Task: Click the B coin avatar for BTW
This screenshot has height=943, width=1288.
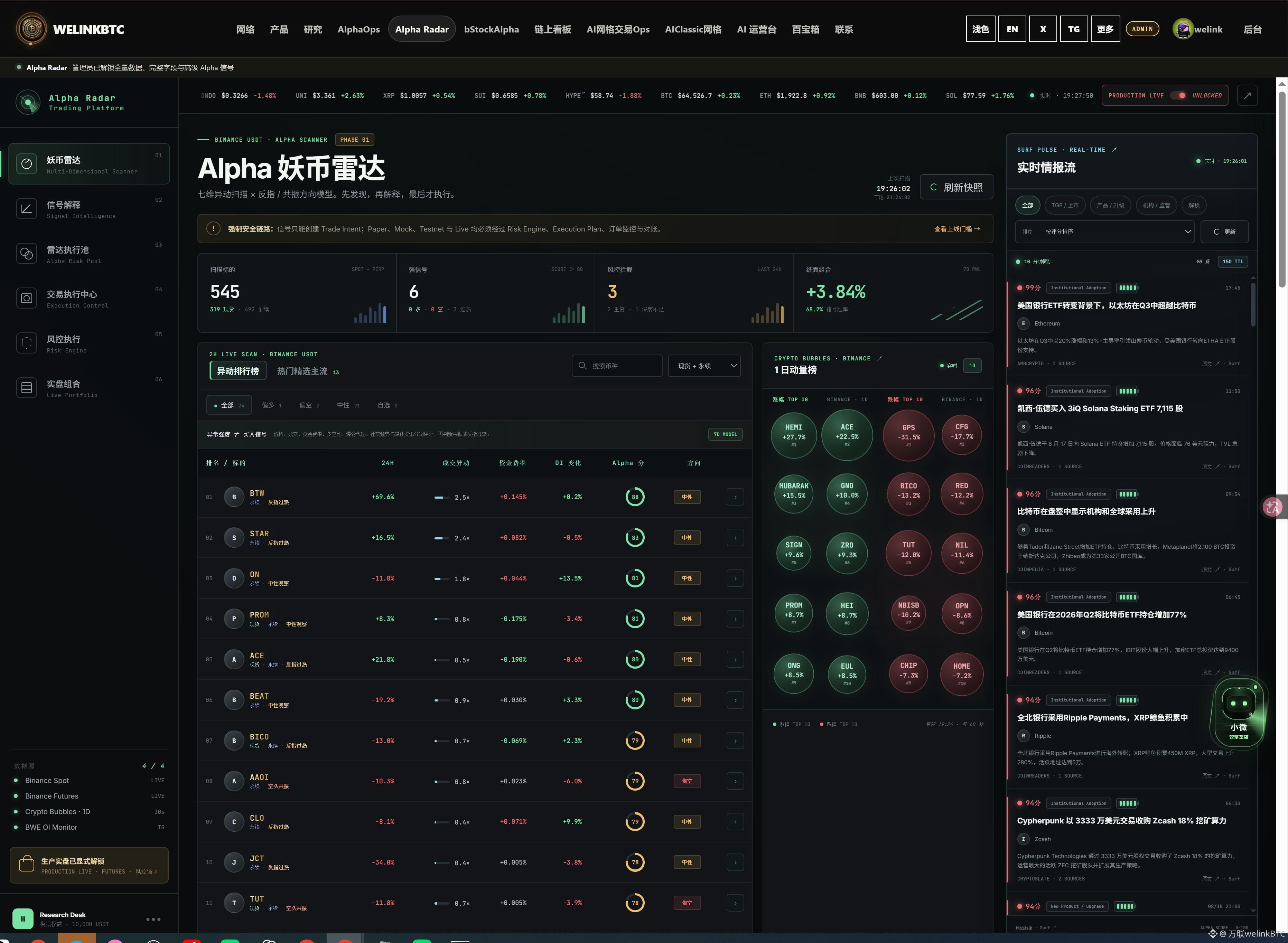Action: coord(234,497)
